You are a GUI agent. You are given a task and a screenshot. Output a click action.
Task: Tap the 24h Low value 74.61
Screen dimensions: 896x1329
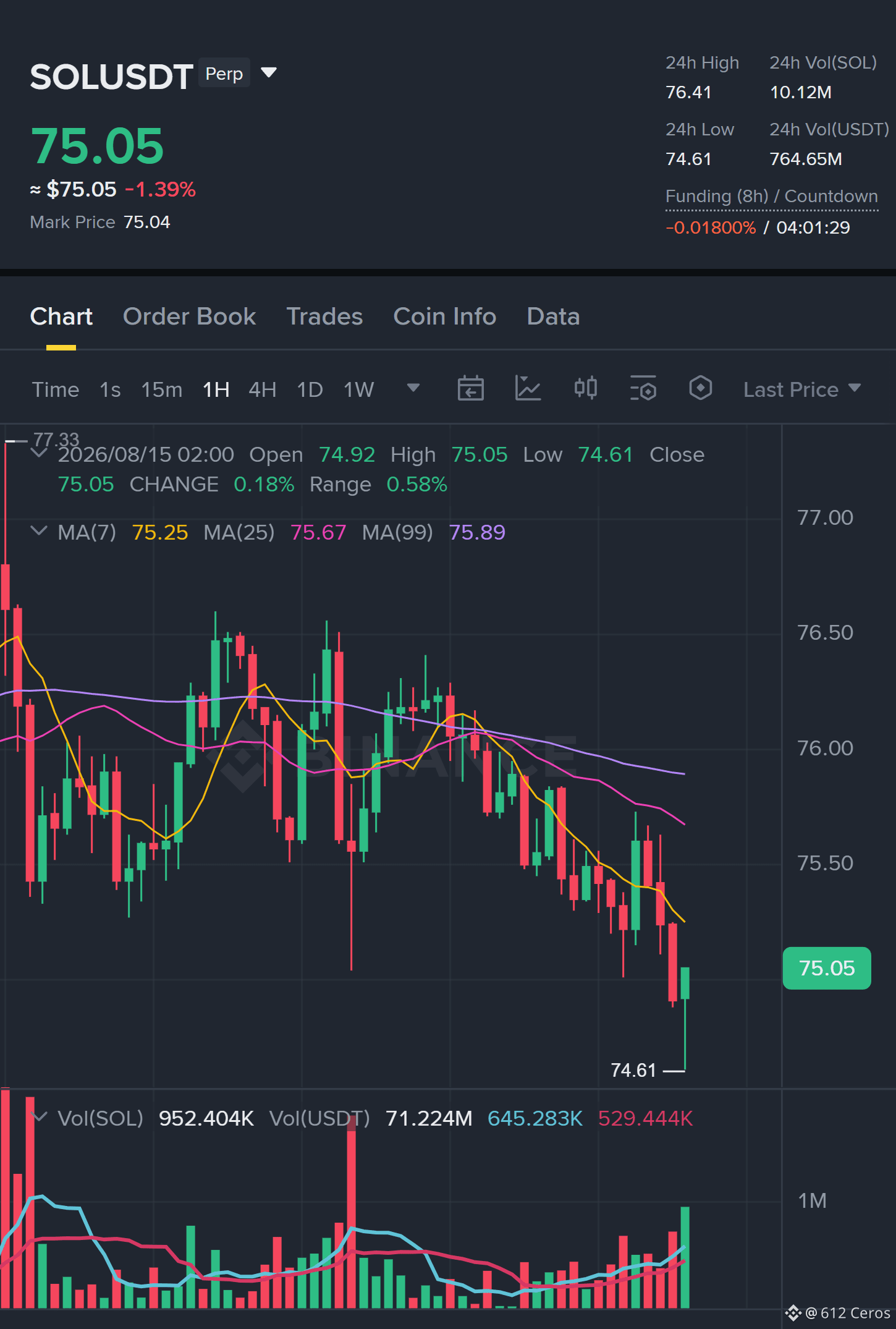click(688, 159)
